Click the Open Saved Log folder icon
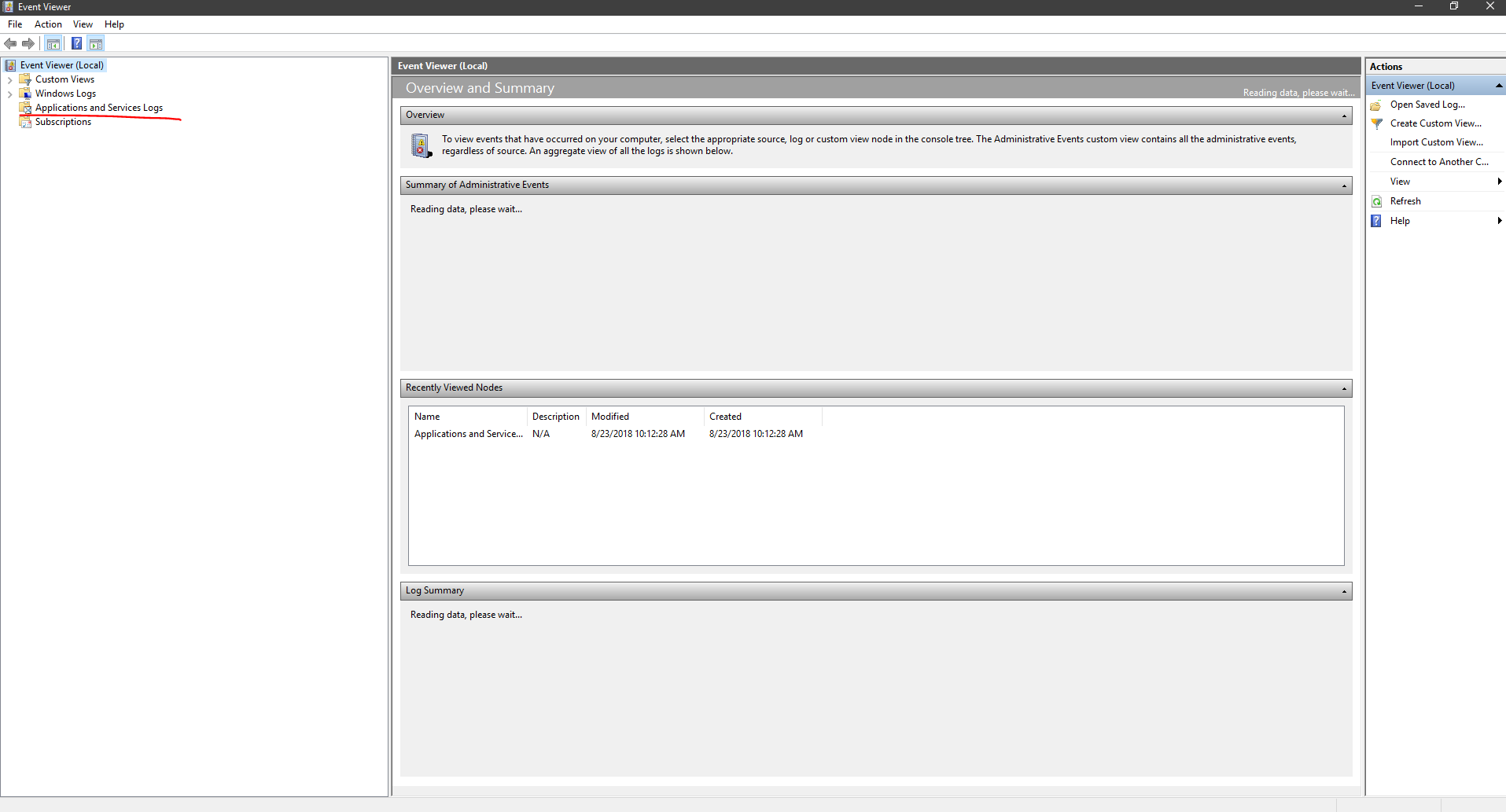 click(1376, 105)
